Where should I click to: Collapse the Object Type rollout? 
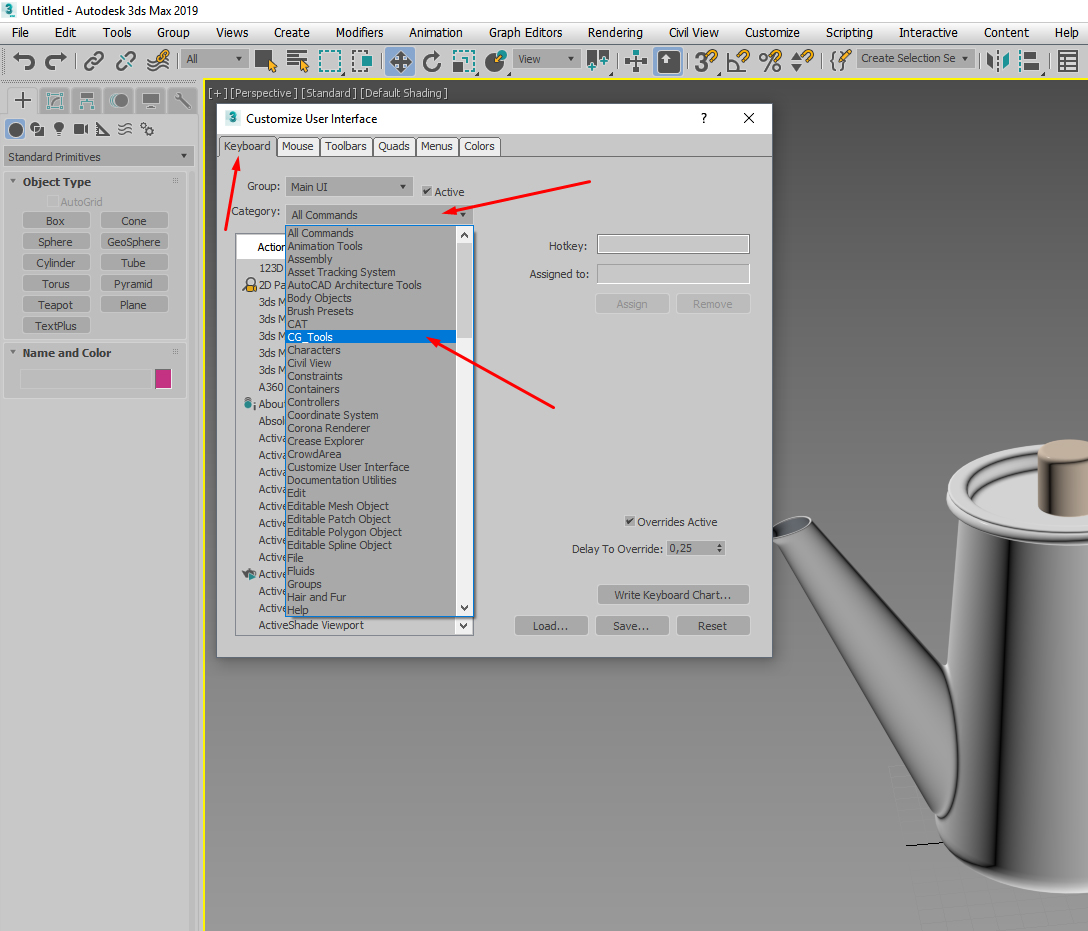pyautogui.click(x=13, y=181)
